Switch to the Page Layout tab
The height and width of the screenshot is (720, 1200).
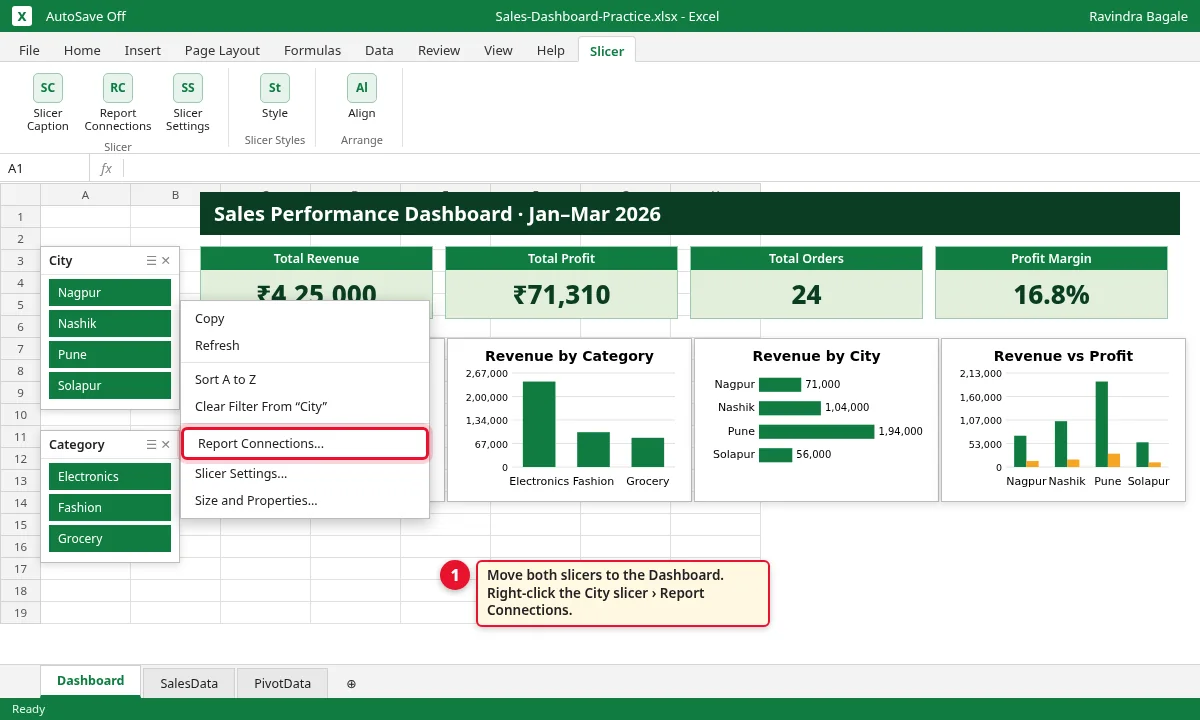222,50
